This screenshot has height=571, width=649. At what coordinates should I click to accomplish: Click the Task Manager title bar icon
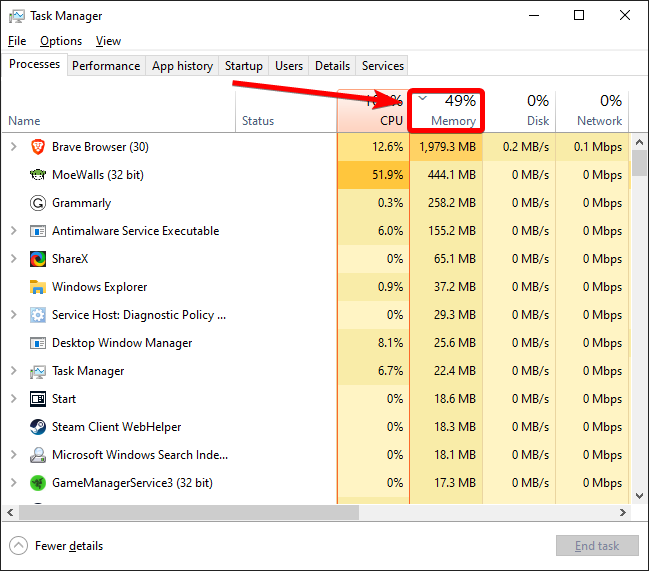coord(17,16)
